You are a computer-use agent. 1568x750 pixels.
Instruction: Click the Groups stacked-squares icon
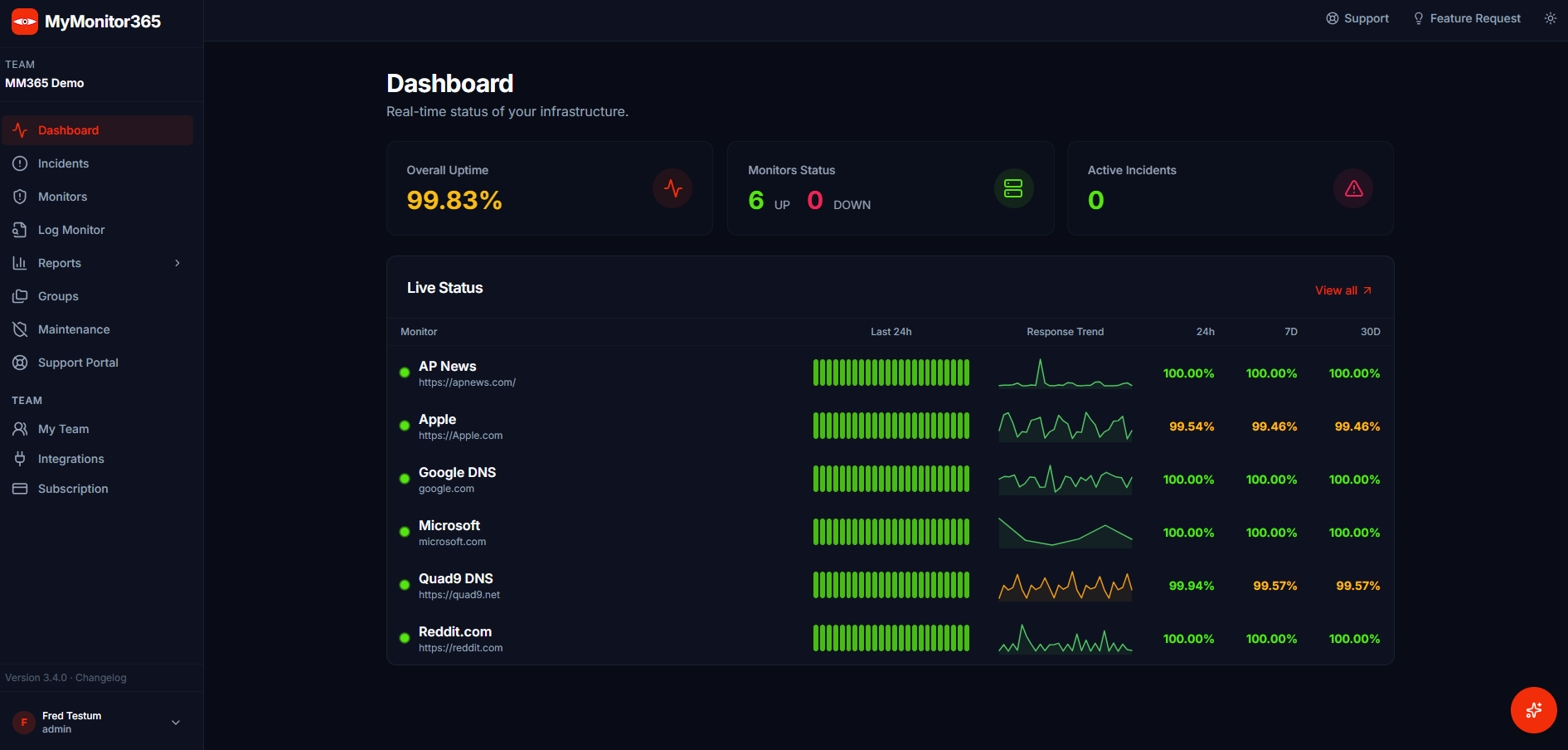(20, 296)
